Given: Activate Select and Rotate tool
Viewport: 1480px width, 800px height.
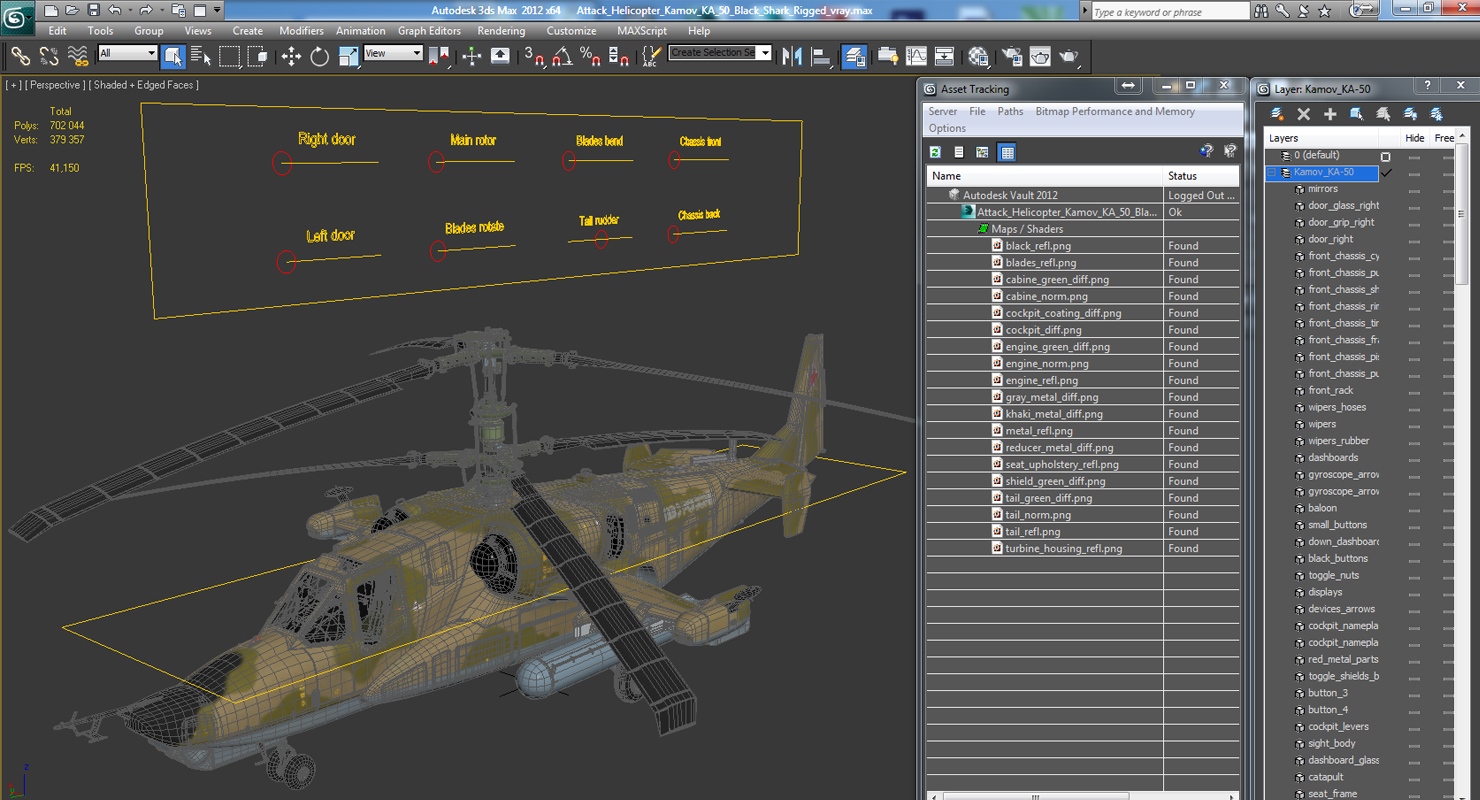Looking at the screenshot, I should point(320,57).
